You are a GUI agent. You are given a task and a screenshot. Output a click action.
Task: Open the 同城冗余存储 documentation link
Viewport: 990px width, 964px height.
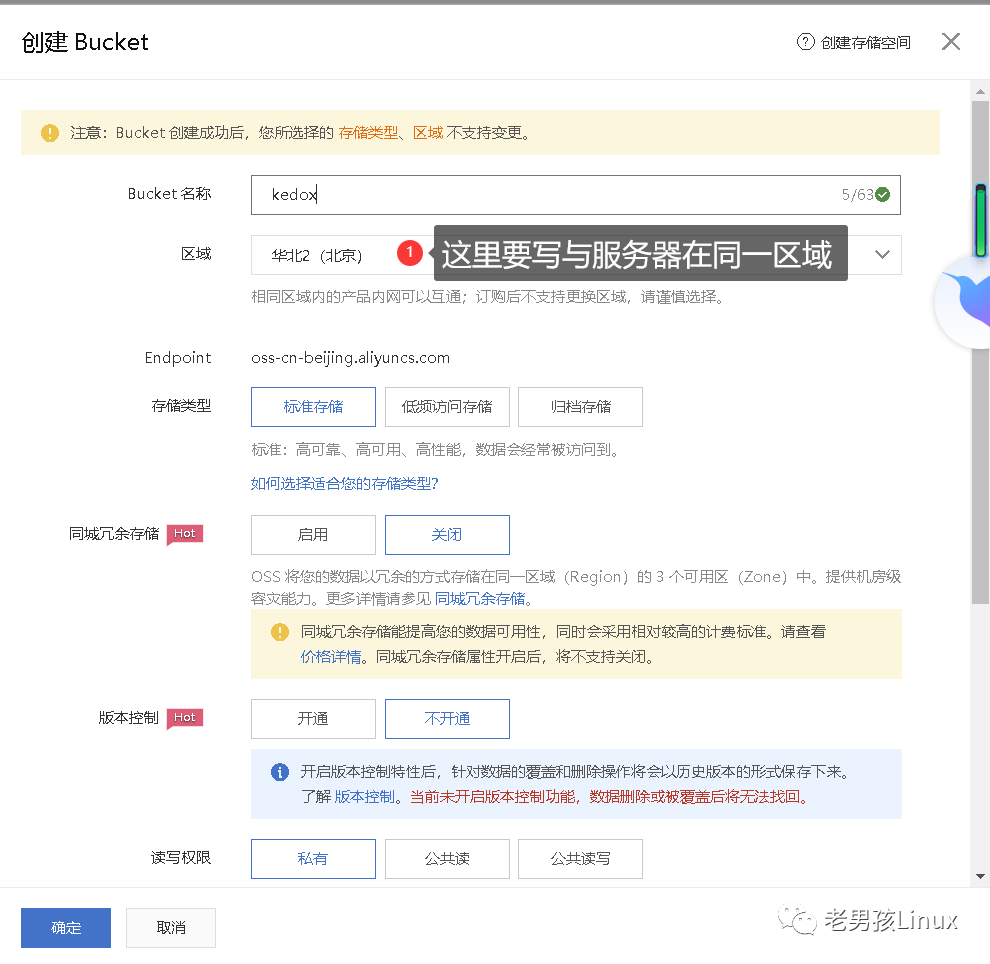click(x=480, y=598)
